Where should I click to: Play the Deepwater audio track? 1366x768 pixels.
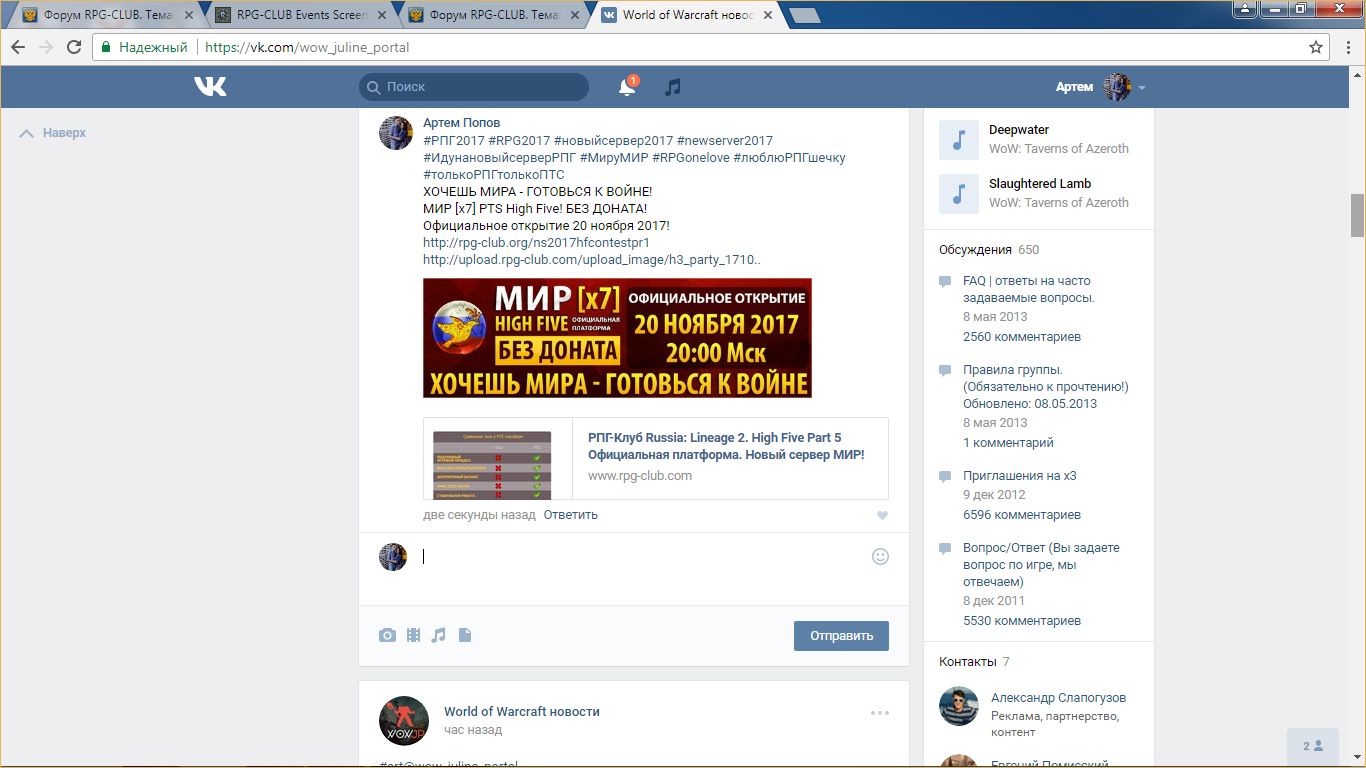958,140
